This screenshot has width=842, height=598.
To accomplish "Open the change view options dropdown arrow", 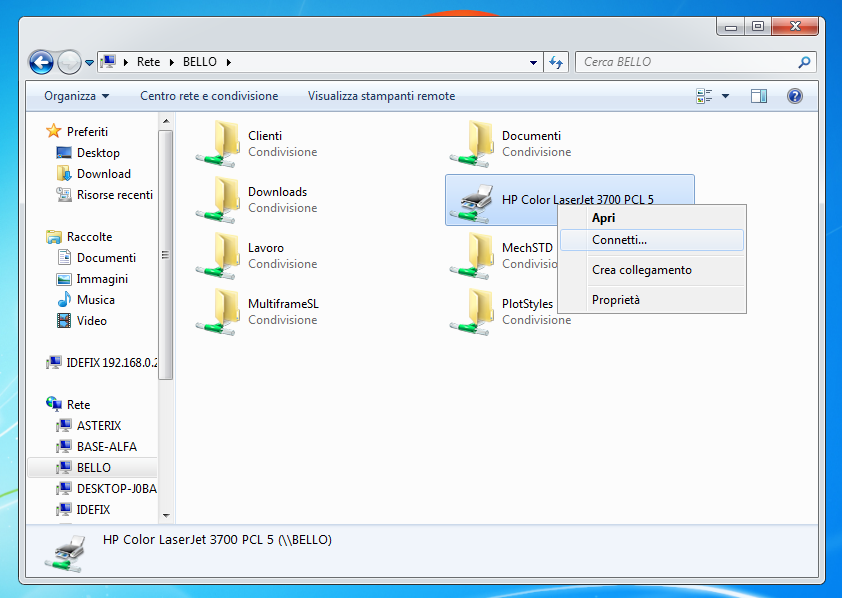I will 725,96.
